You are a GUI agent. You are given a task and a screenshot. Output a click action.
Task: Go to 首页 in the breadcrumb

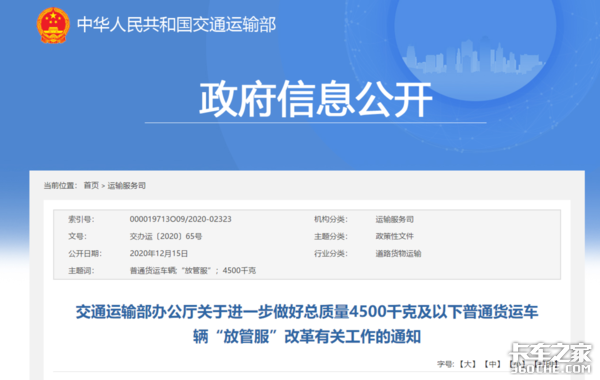[91, 186]
